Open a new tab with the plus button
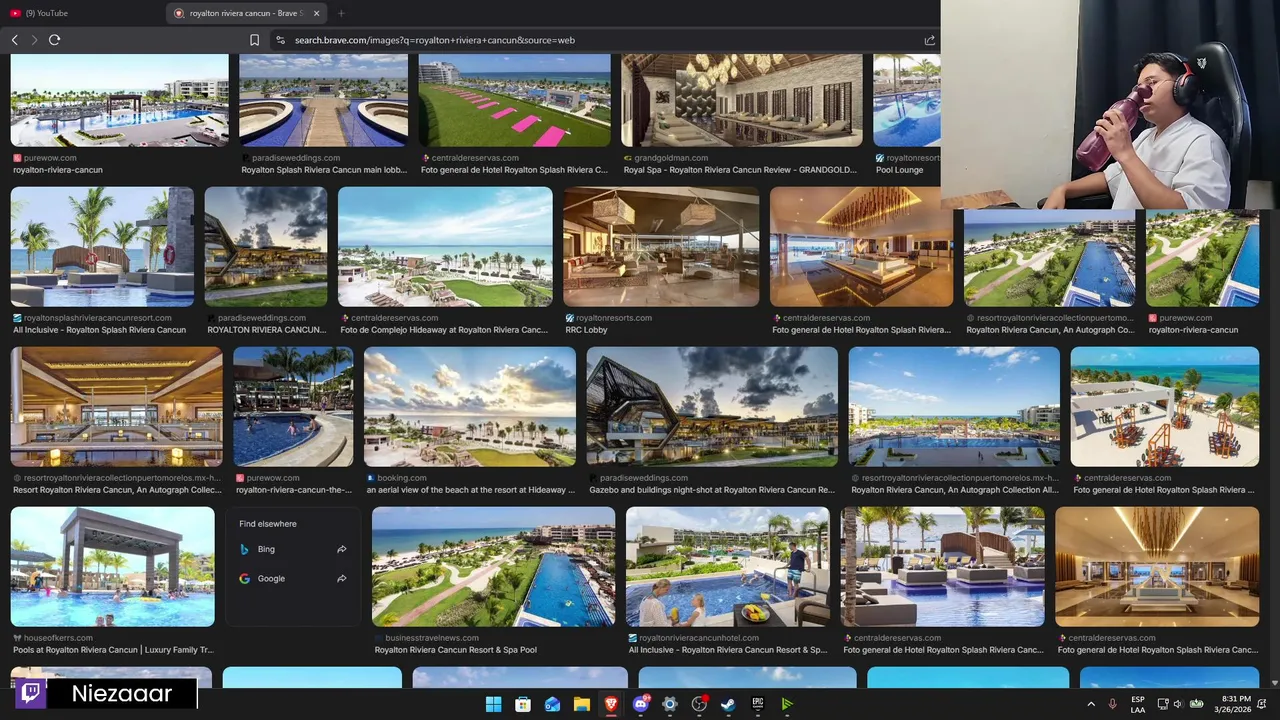 (x=341, y=13)
